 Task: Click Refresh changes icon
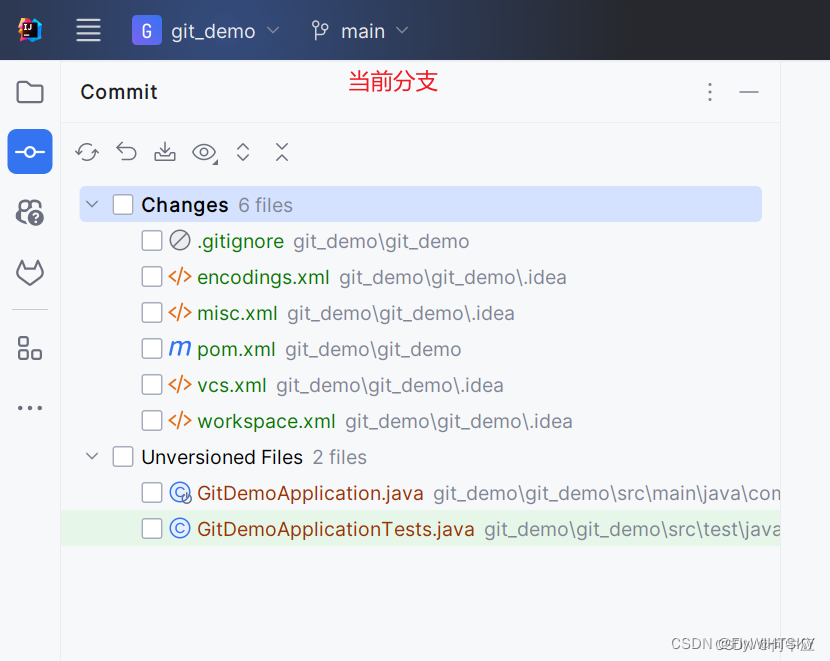(87, 152)
